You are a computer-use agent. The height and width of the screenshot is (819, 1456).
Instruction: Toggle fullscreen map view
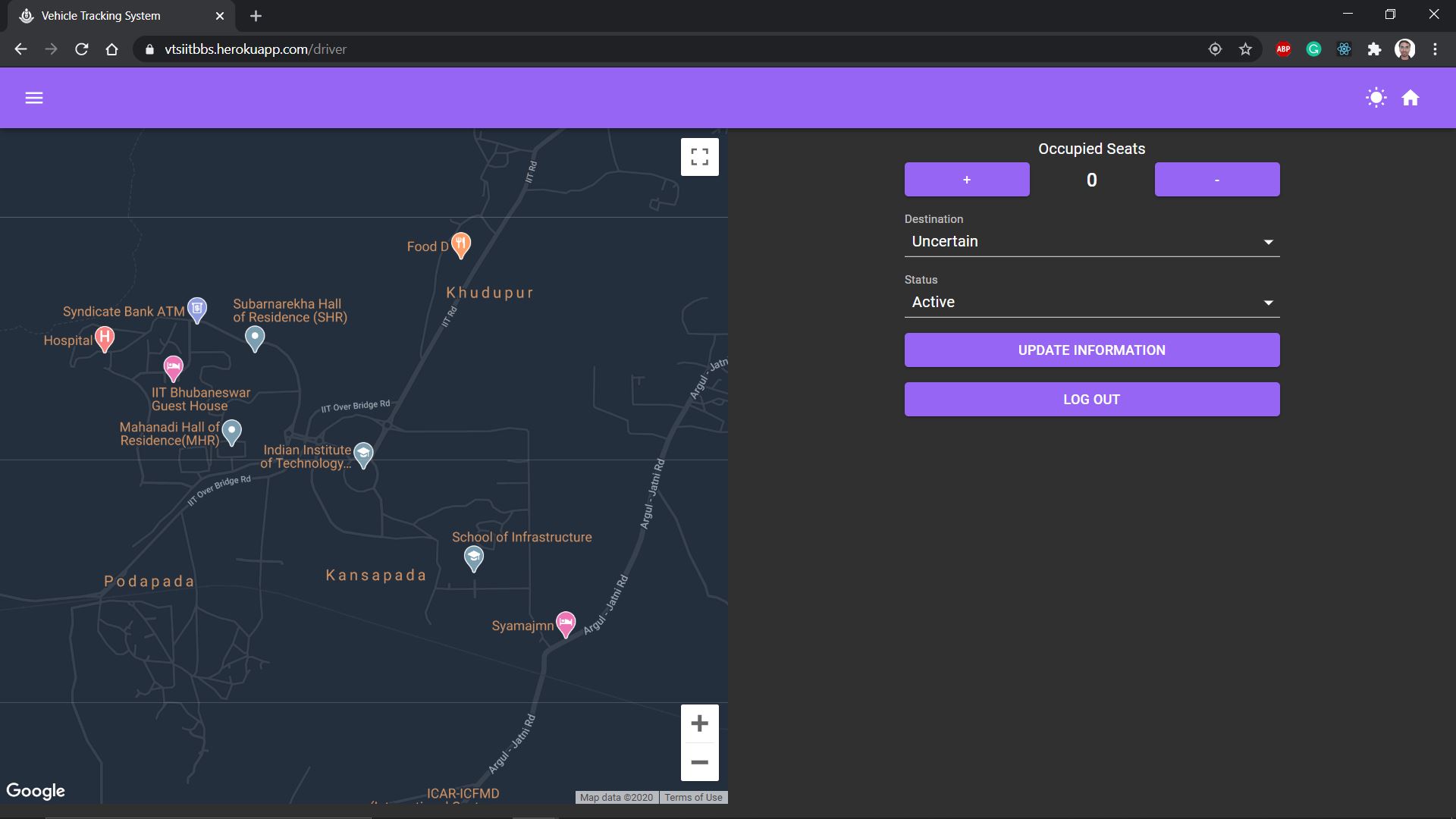(x=699, y=157)
